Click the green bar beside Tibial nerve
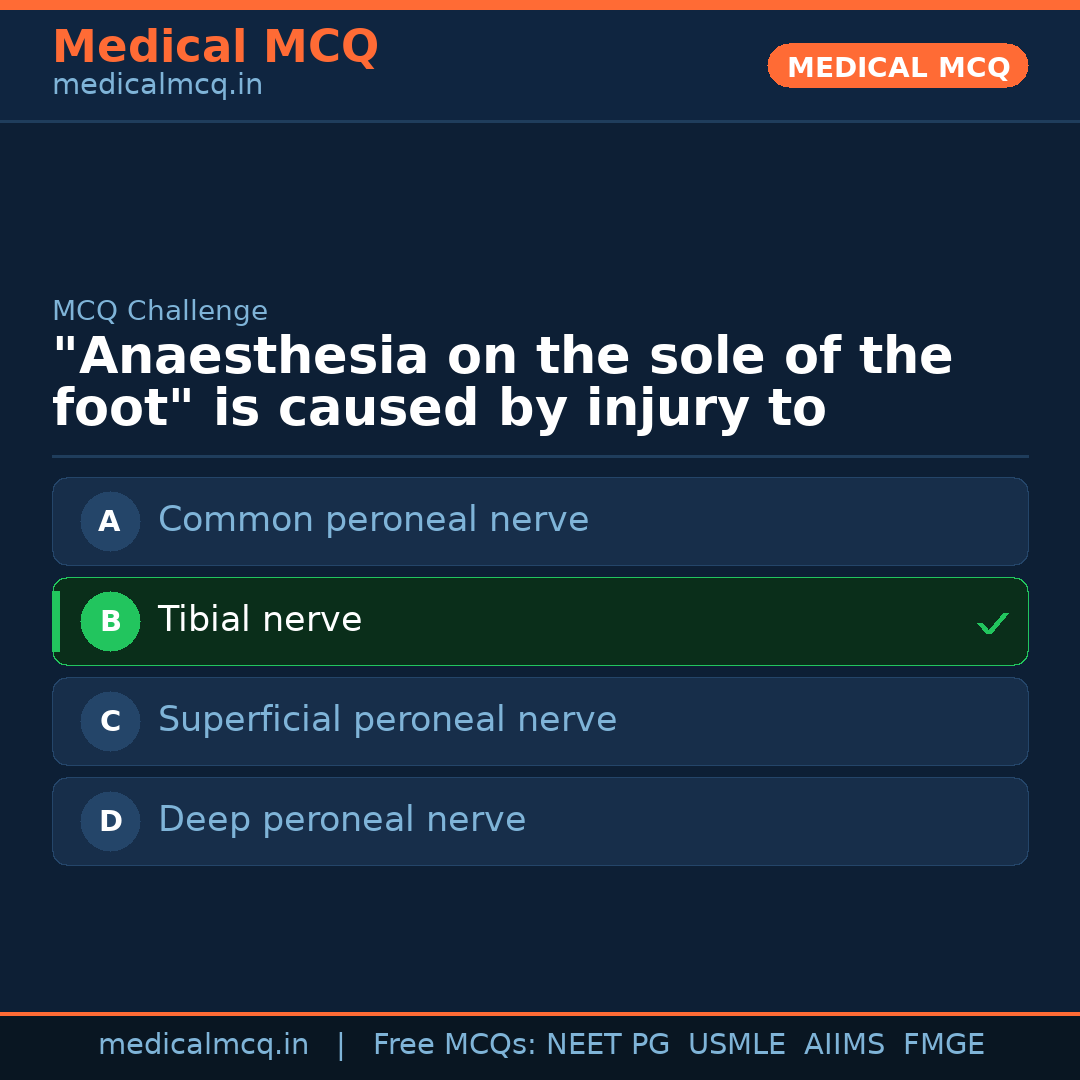The width and height of the screenshot is (1080, 1080). click(x=56, y=621)
